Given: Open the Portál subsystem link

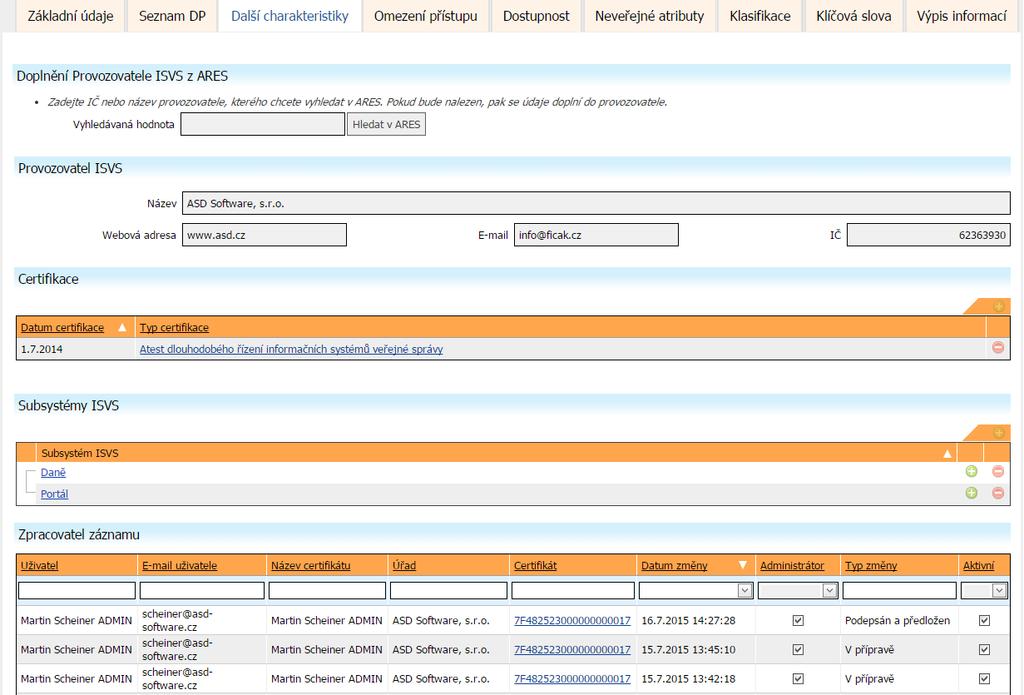Looking at the screenshot, I should click(x=54, y=494).
